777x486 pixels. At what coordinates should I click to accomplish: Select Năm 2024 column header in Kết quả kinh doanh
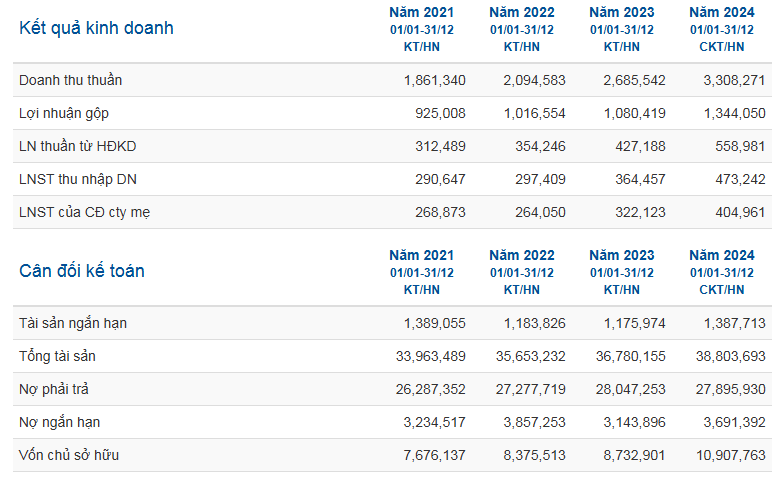(721, 13)
